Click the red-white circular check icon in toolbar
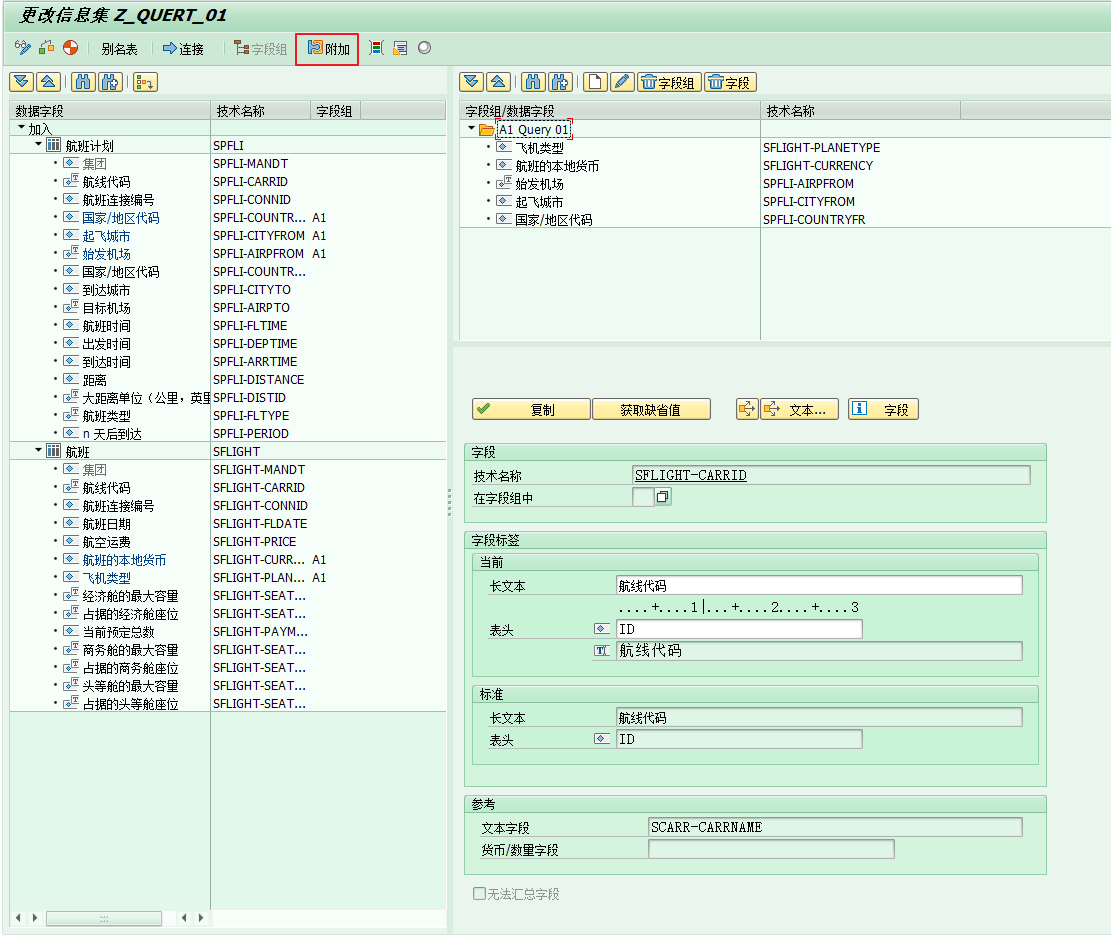Screen dimensions: 1111x936 pyautogui.click(x=70, y=48)
